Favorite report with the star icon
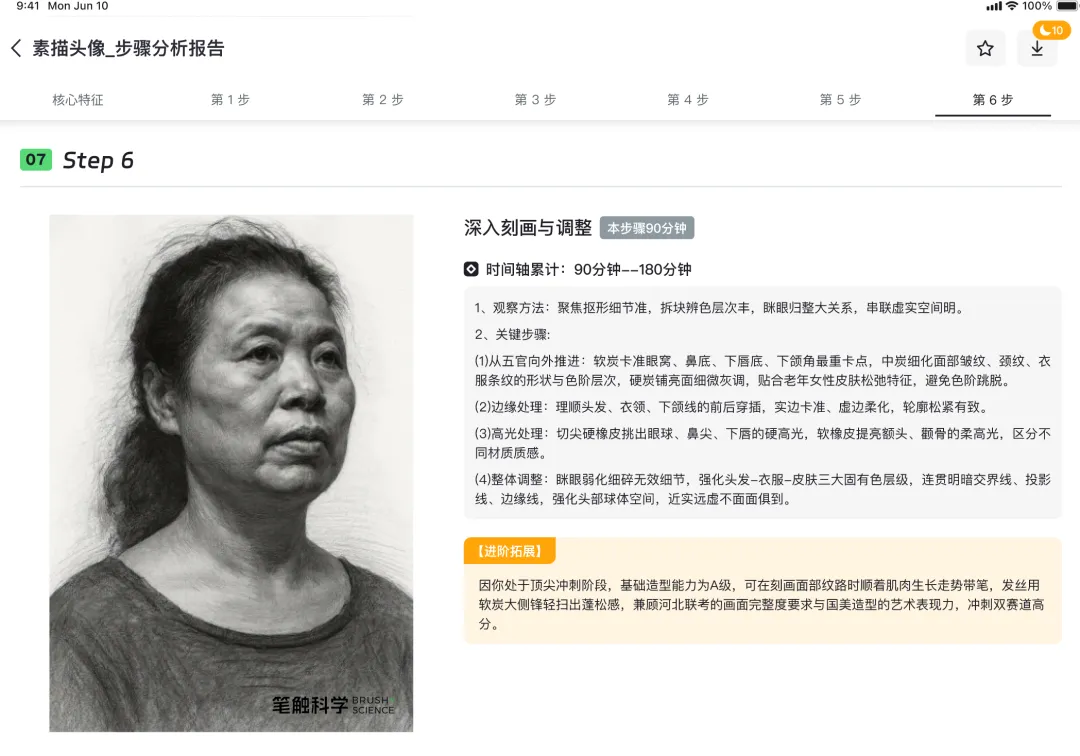The image size is (1080, 756). 985,48
